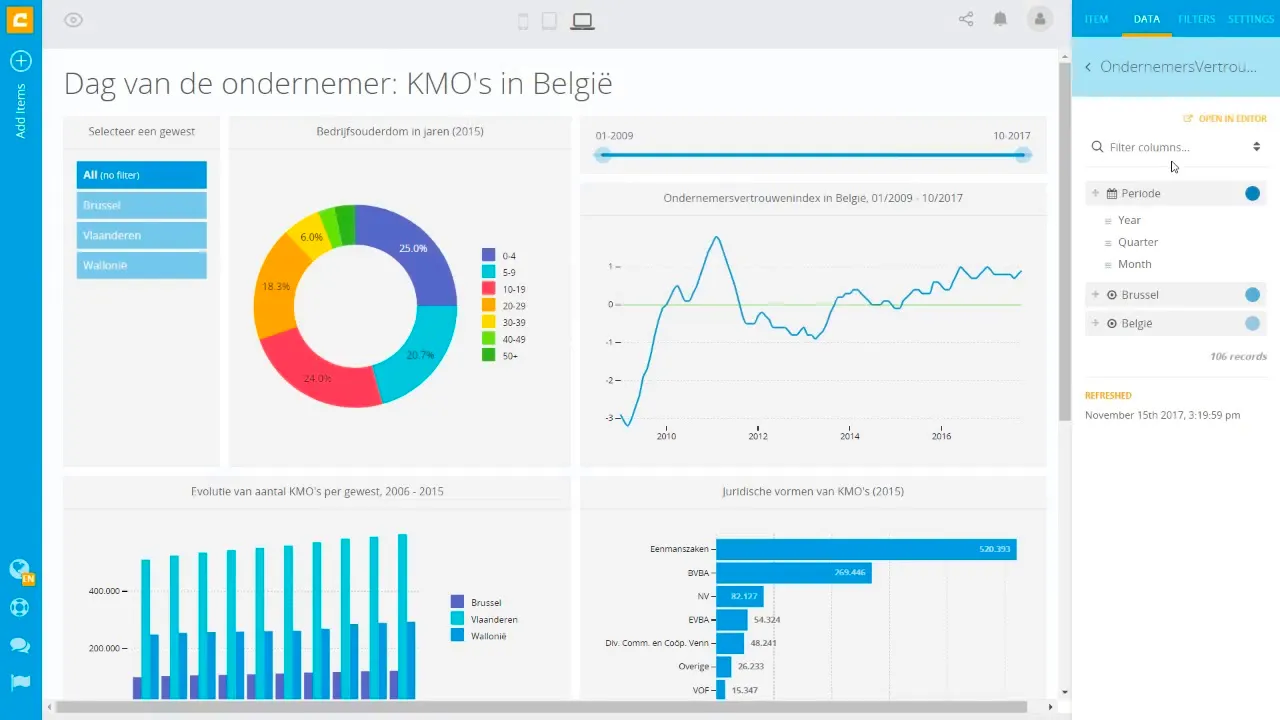The image size is (1280, 720).
Task: Open the help lifebuoy icon
Action: [20, 607]
